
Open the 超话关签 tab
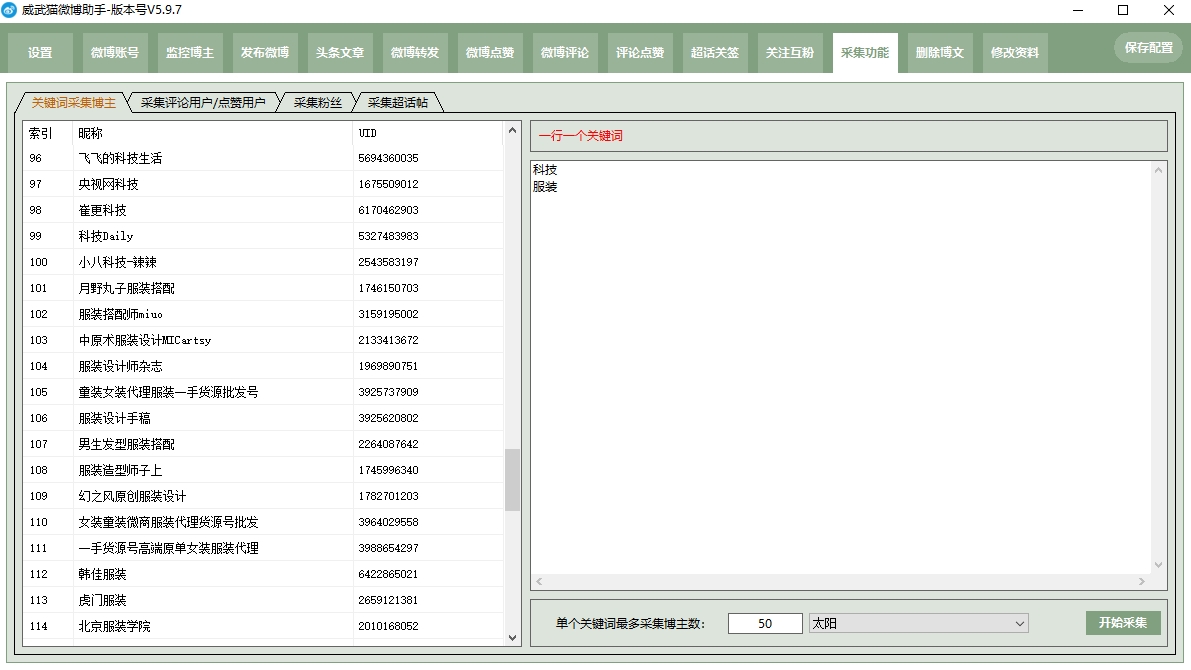pyautogui.click(x=715, y=53)
